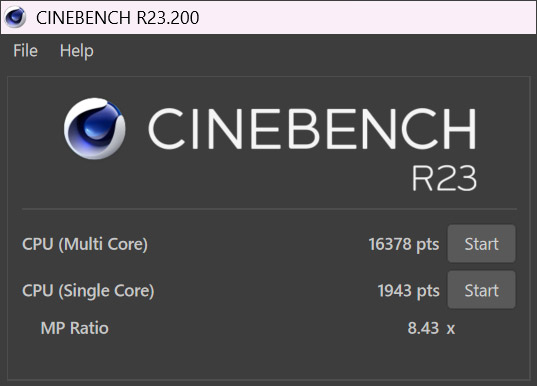Click the empty area below MP Ratio
Viewport: 537px width, 386px height.
pyautogui.click(x=269, y=358)
